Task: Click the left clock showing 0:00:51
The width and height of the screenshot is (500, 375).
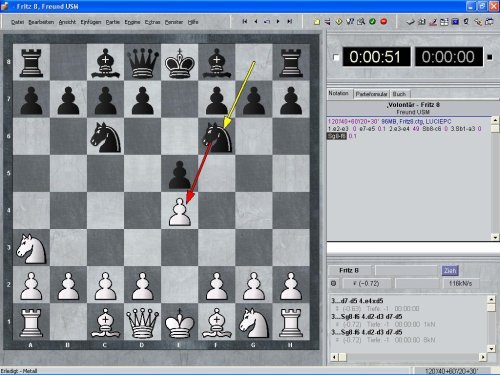Action: [376, 57]
